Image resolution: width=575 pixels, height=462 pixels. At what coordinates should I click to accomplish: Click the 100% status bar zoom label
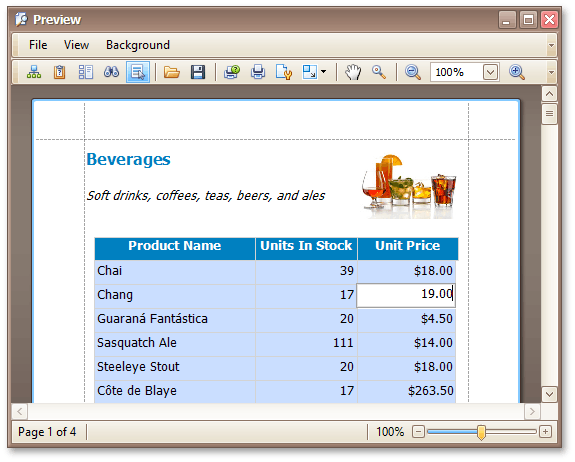[390, 432]
